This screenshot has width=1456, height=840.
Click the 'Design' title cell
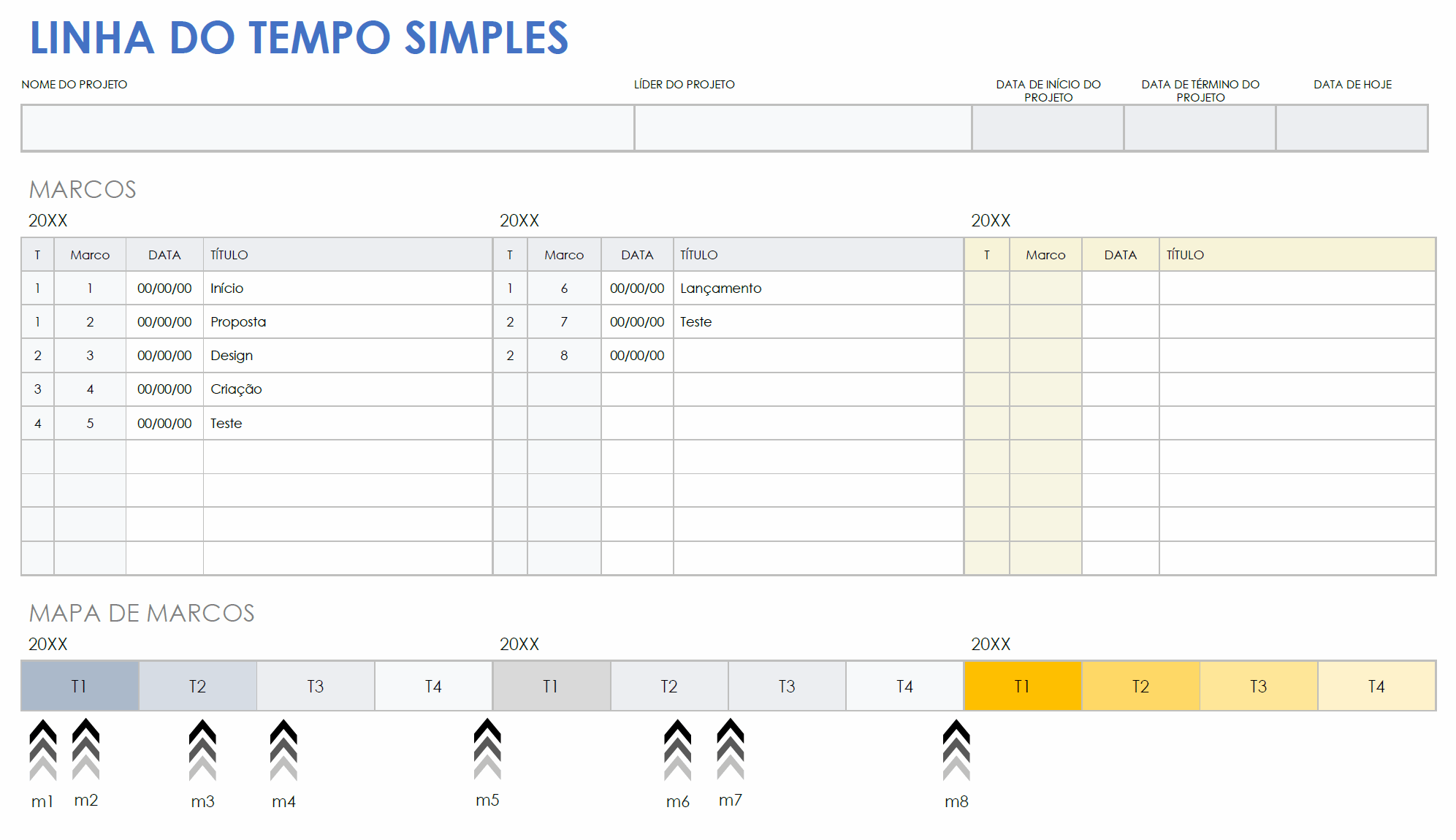(x=348, y=356)
